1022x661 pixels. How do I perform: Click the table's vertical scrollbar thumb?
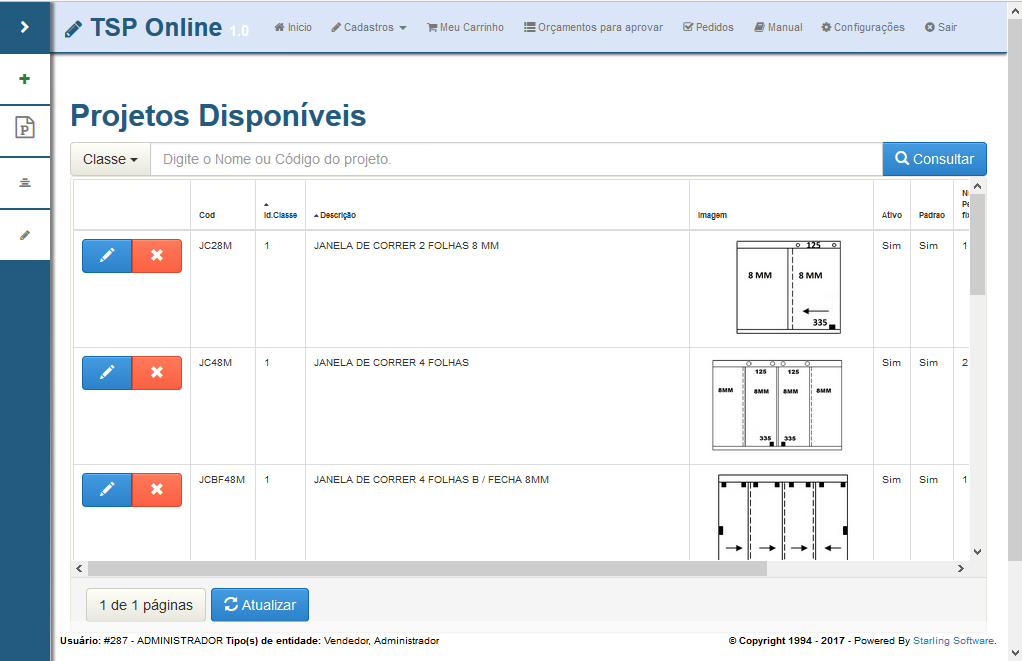point(977,244)
